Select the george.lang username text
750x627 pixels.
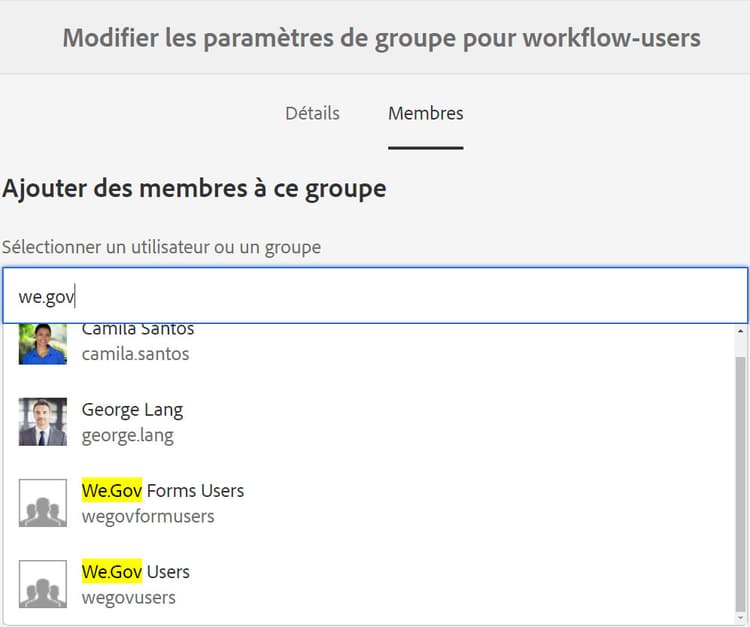coord(127,435)
